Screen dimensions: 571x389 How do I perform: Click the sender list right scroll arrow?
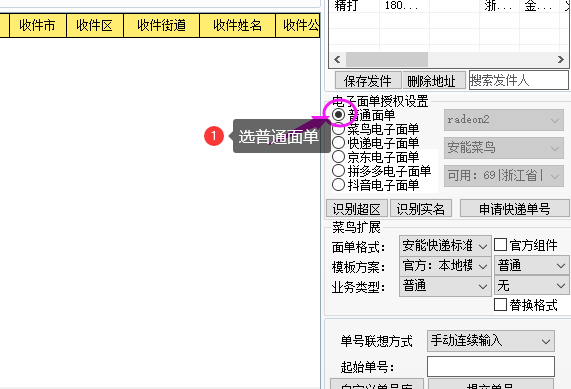tap(560, 59)
